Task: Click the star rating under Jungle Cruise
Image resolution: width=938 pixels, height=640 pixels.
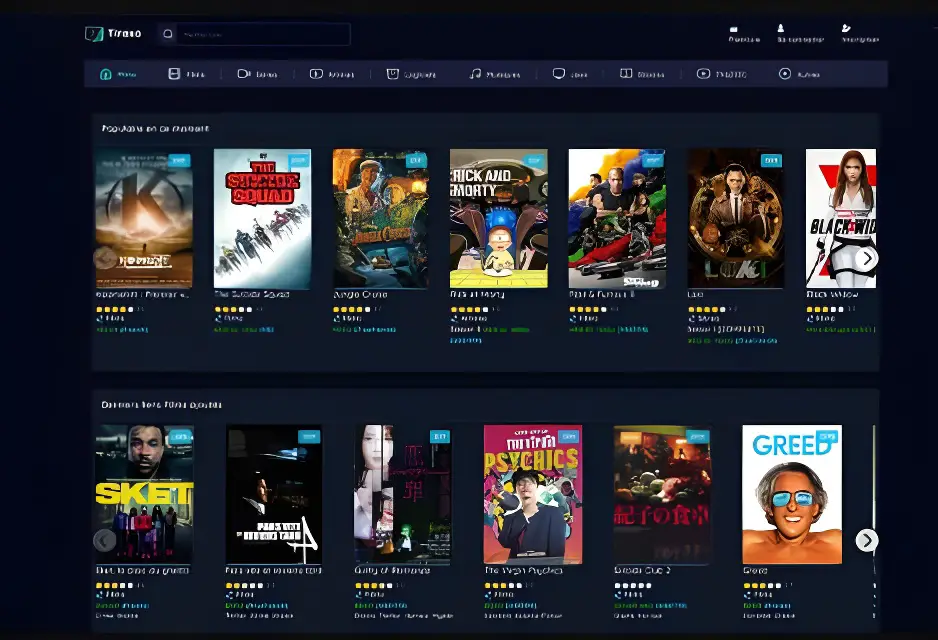Action: 352,309
